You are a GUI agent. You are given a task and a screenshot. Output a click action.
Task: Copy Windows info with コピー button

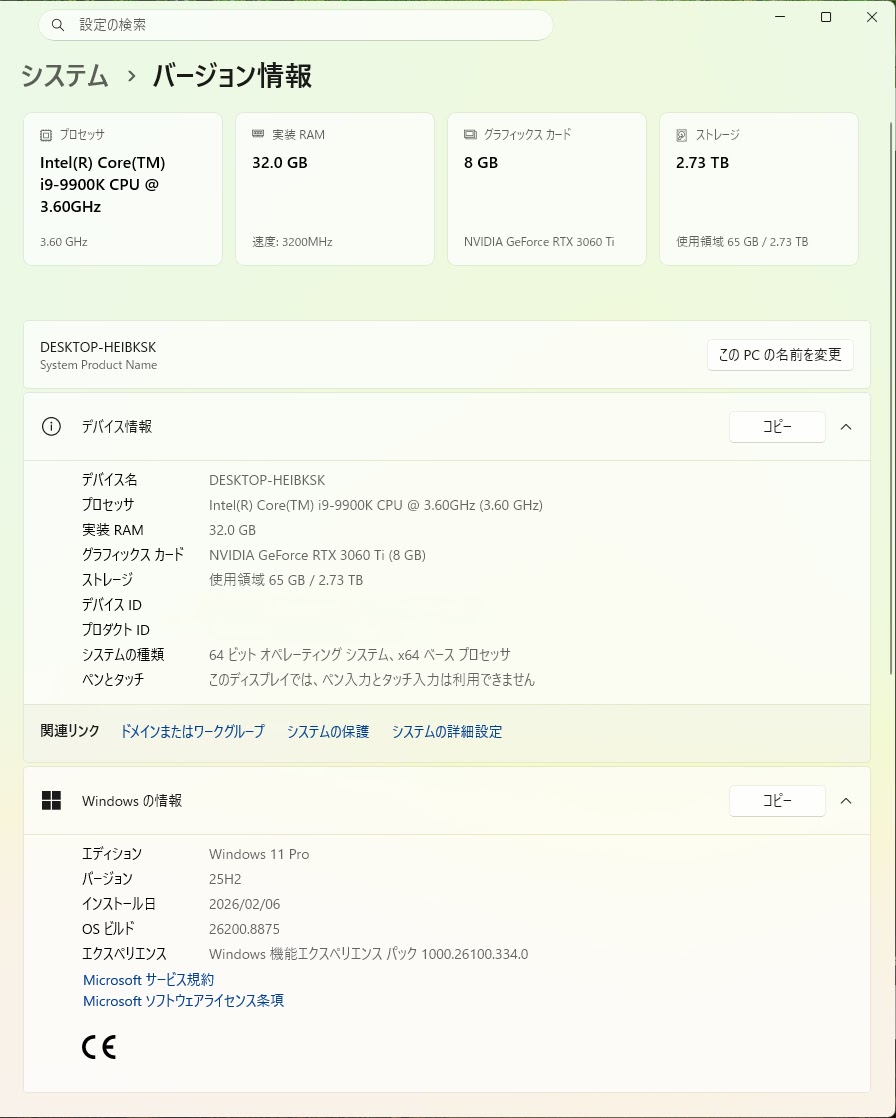tap(777, 801)
